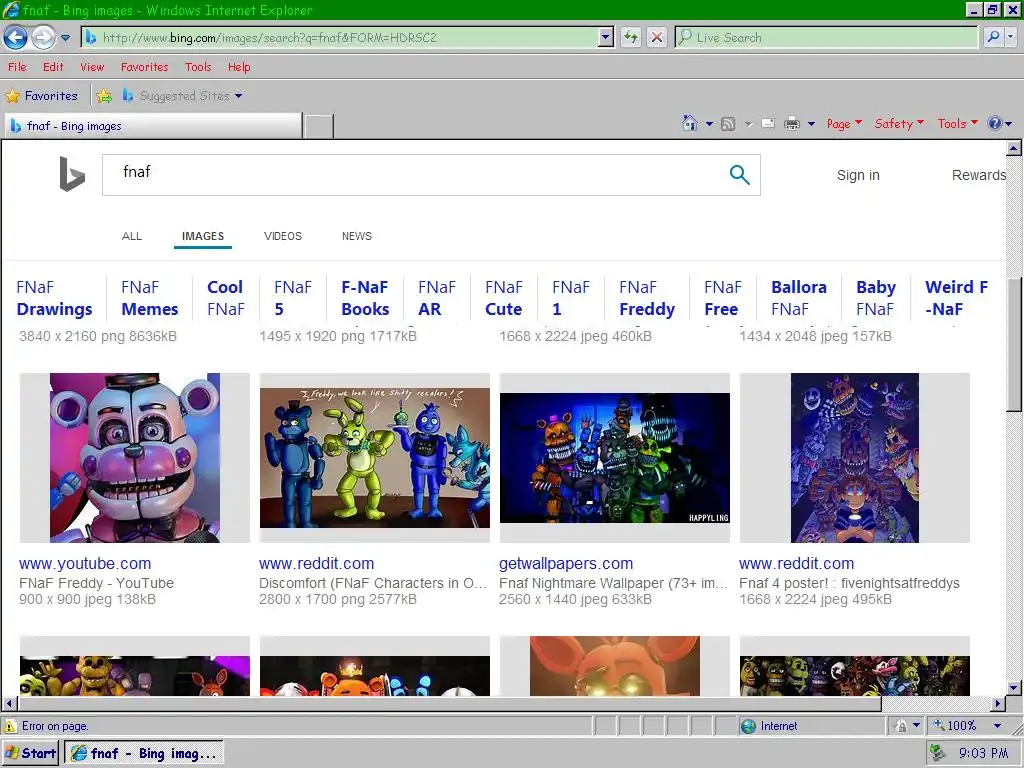Click the vertical scrollbar up arrow
Viewport: 1024px width, 768px height.
tap(1014, 149)
